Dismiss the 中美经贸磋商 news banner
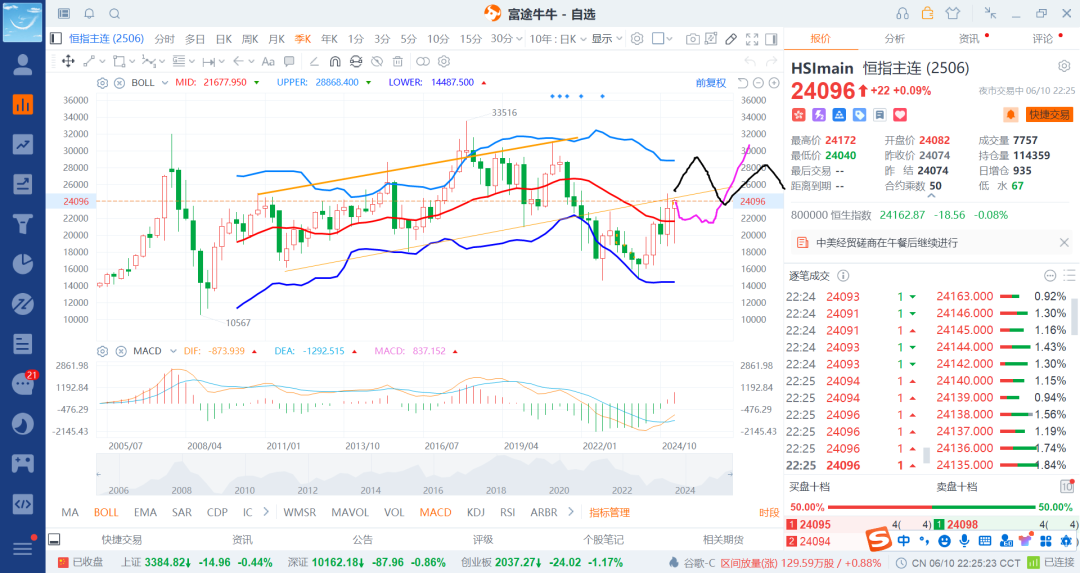The image size is (1080, 573). pyautogui.click(x=1063, y=242)
